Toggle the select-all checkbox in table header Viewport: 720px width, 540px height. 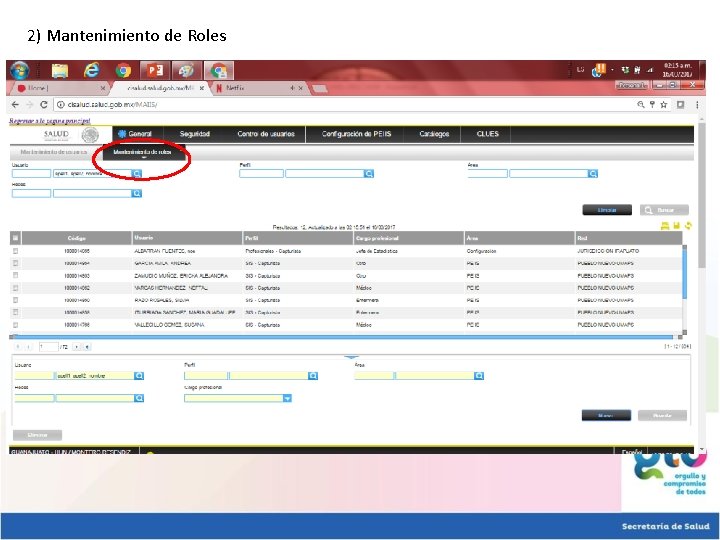click(x=15, y=238)
